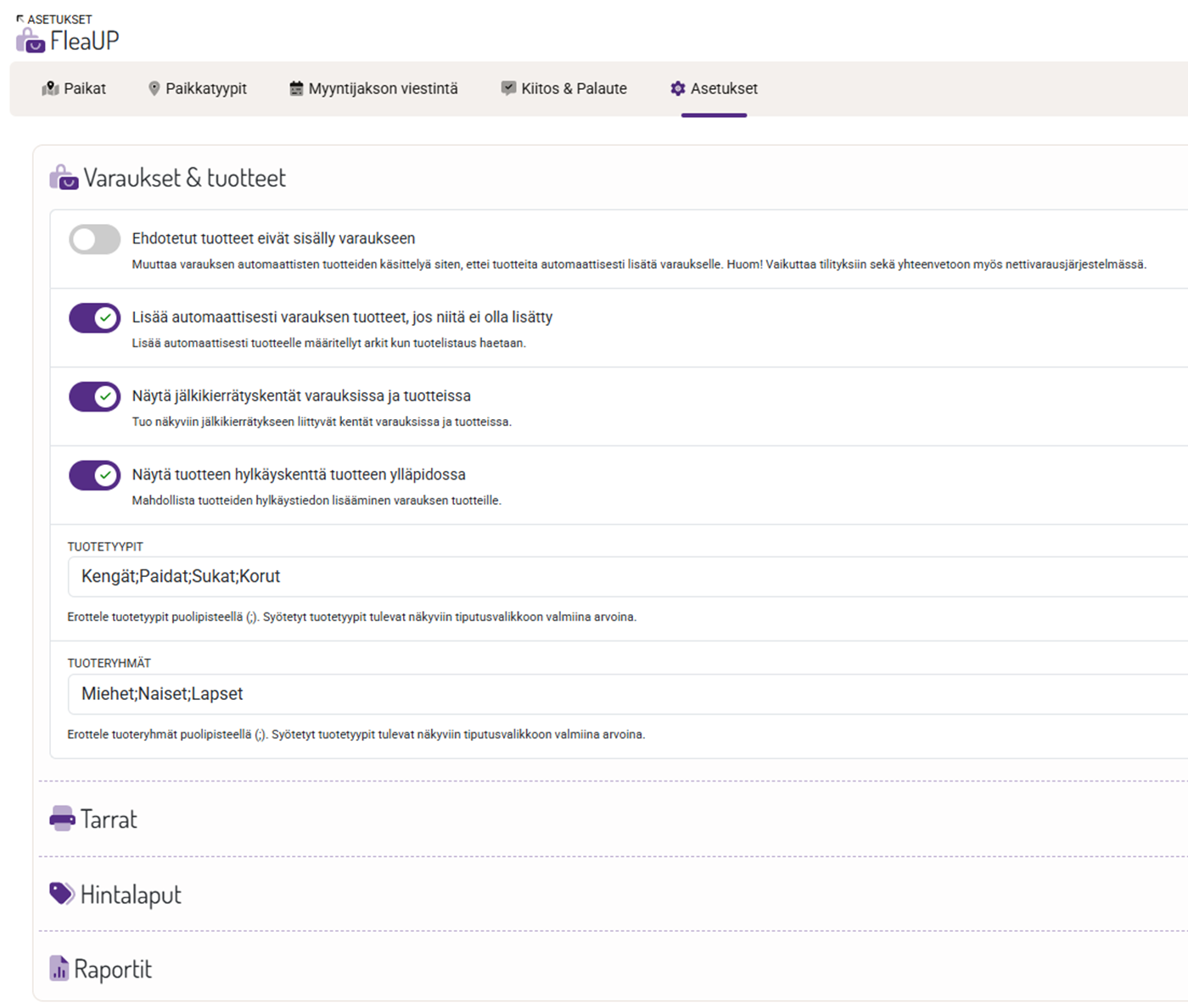Enable 'Ehdotetut tuotteet eivät sisälly varaukseen' toggle

point(94,239)
